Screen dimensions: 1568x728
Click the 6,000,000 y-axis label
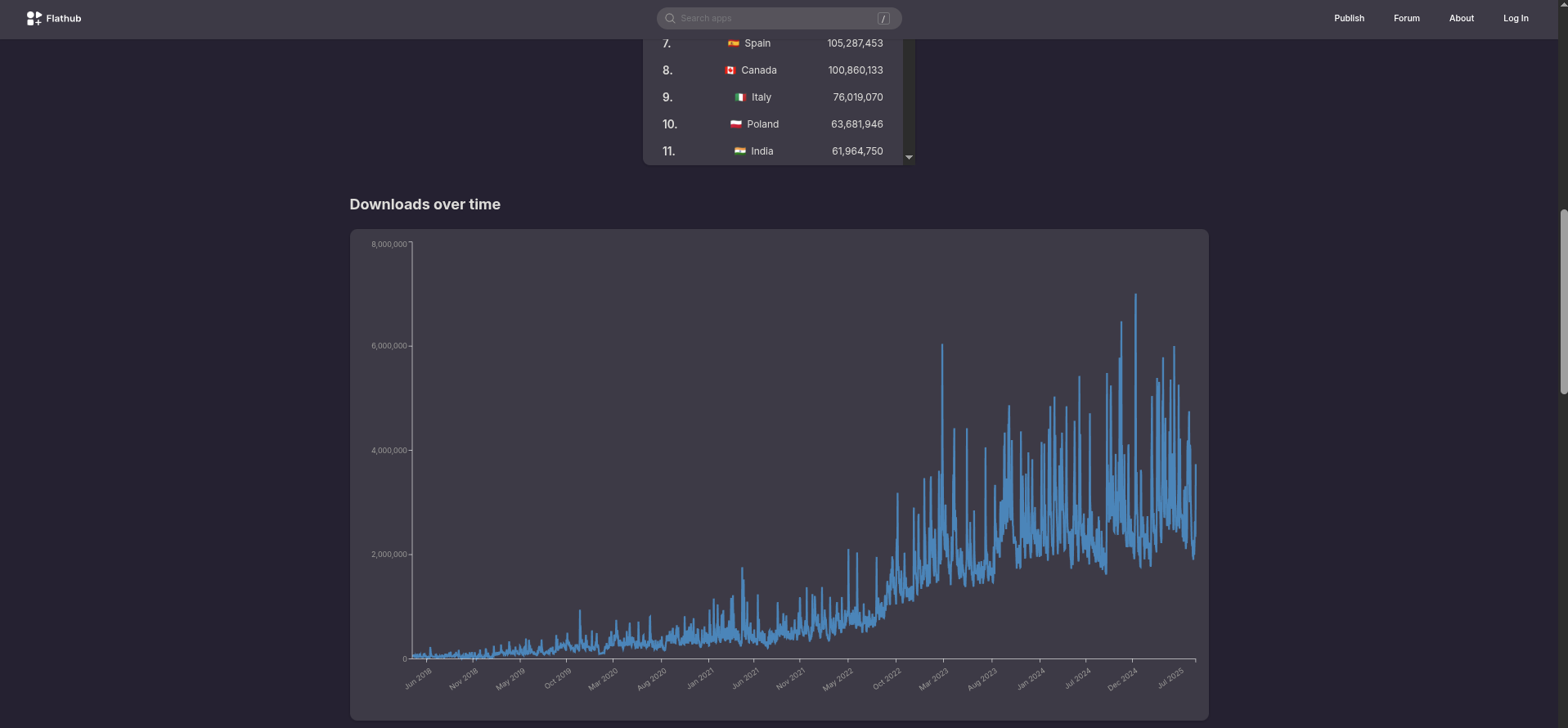389,346
